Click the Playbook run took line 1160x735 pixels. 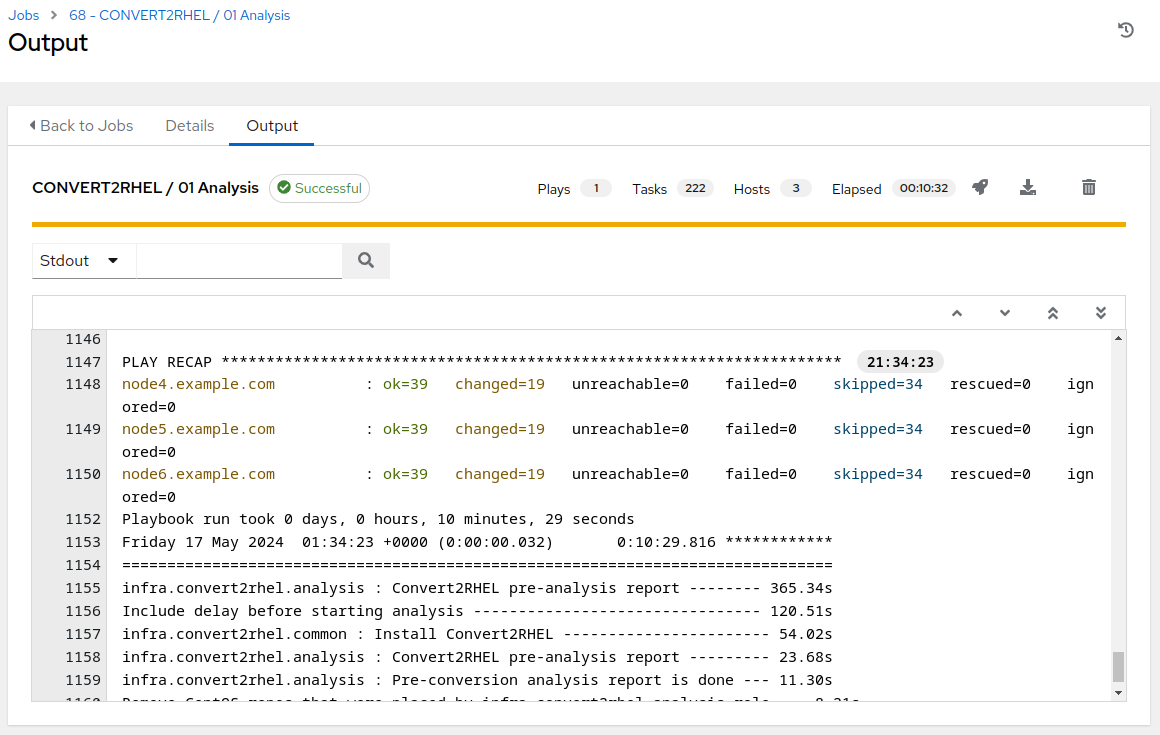pyautogui.click(x=378, y=519)
